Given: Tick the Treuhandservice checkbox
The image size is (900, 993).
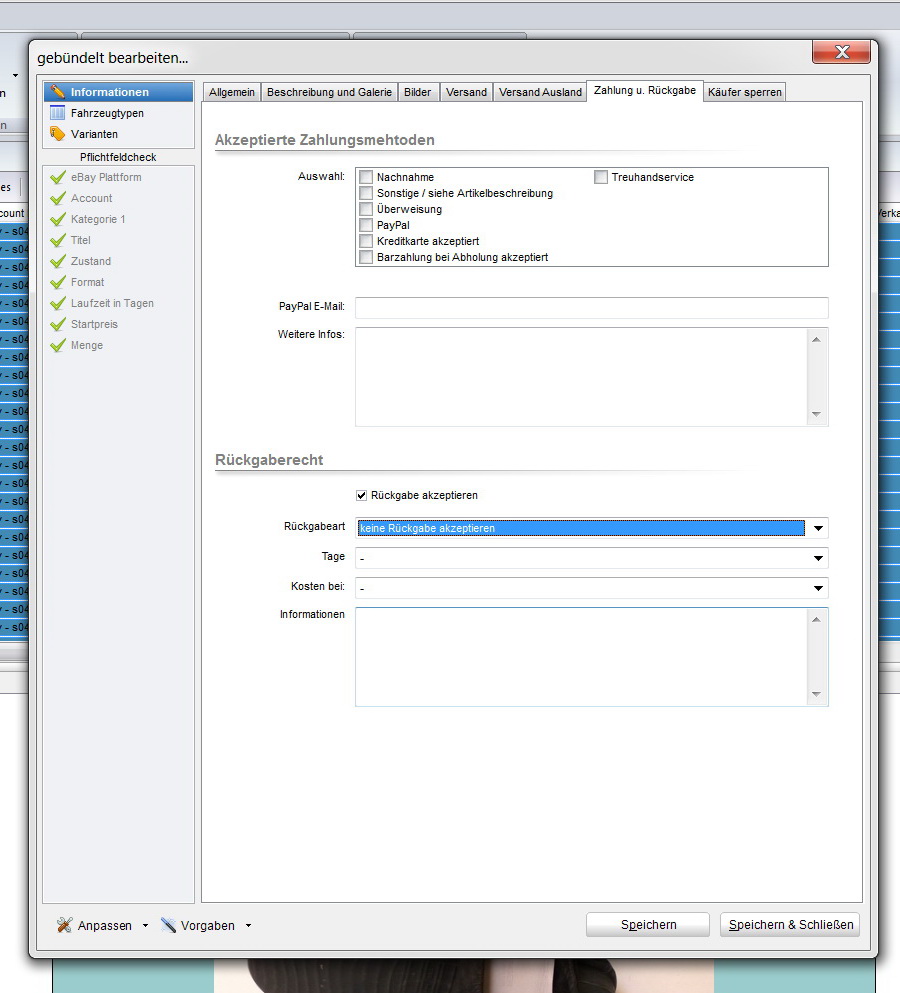Looking at the screenshot, I should [x=601, y=177].
